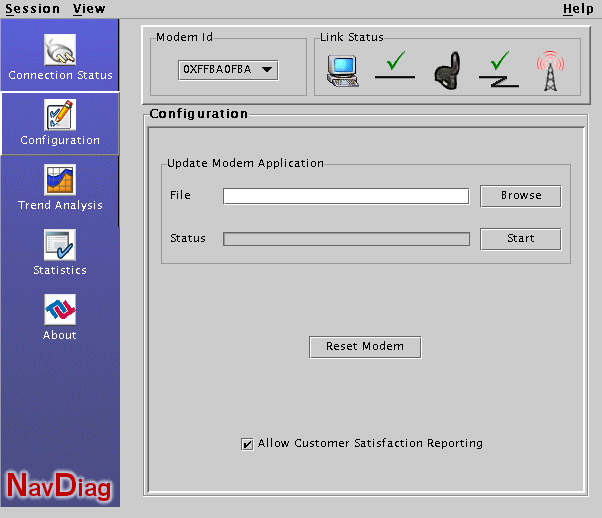Select the Configuration sidebar icon

pos(60,116)
